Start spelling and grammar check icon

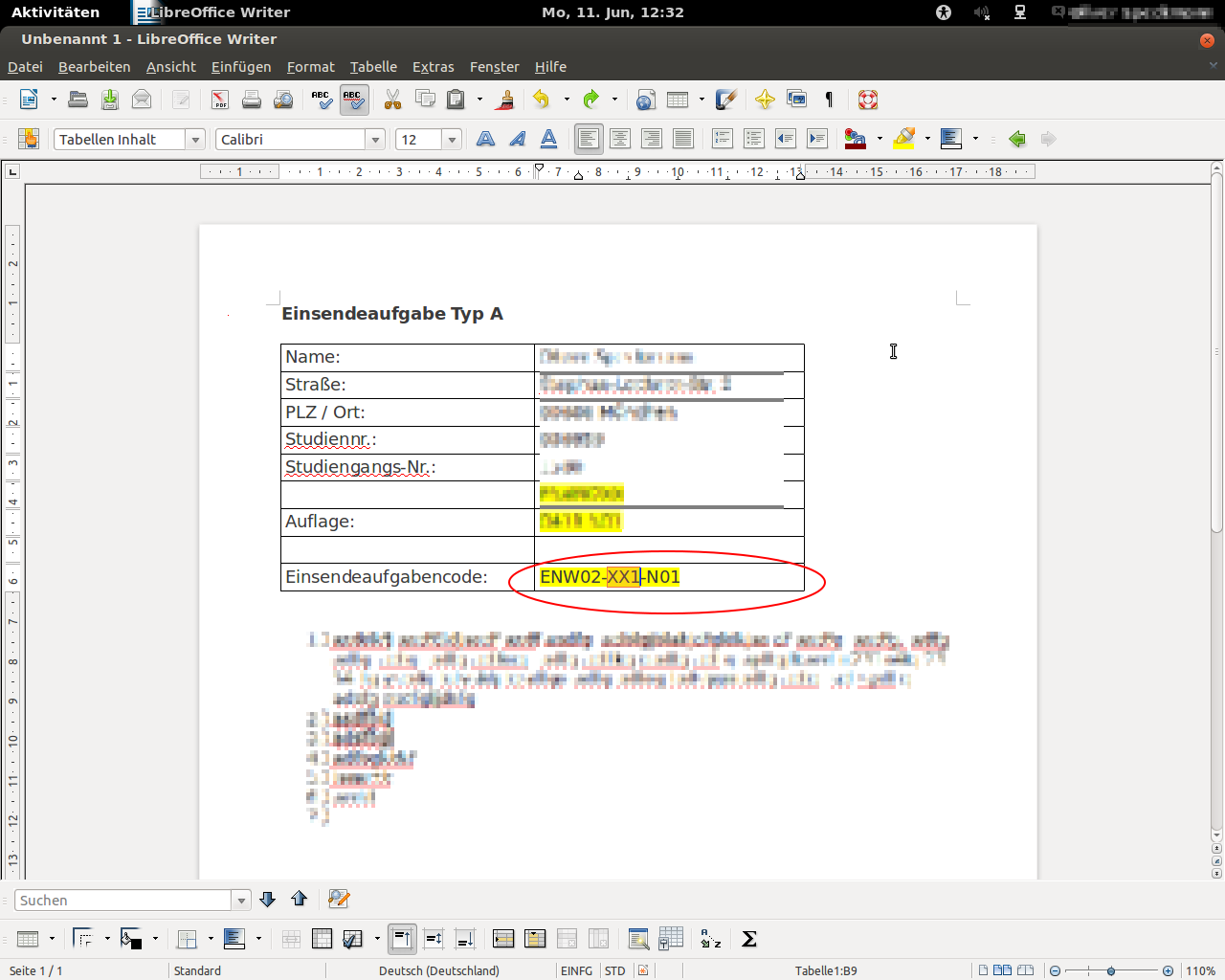tap(322, 100)
